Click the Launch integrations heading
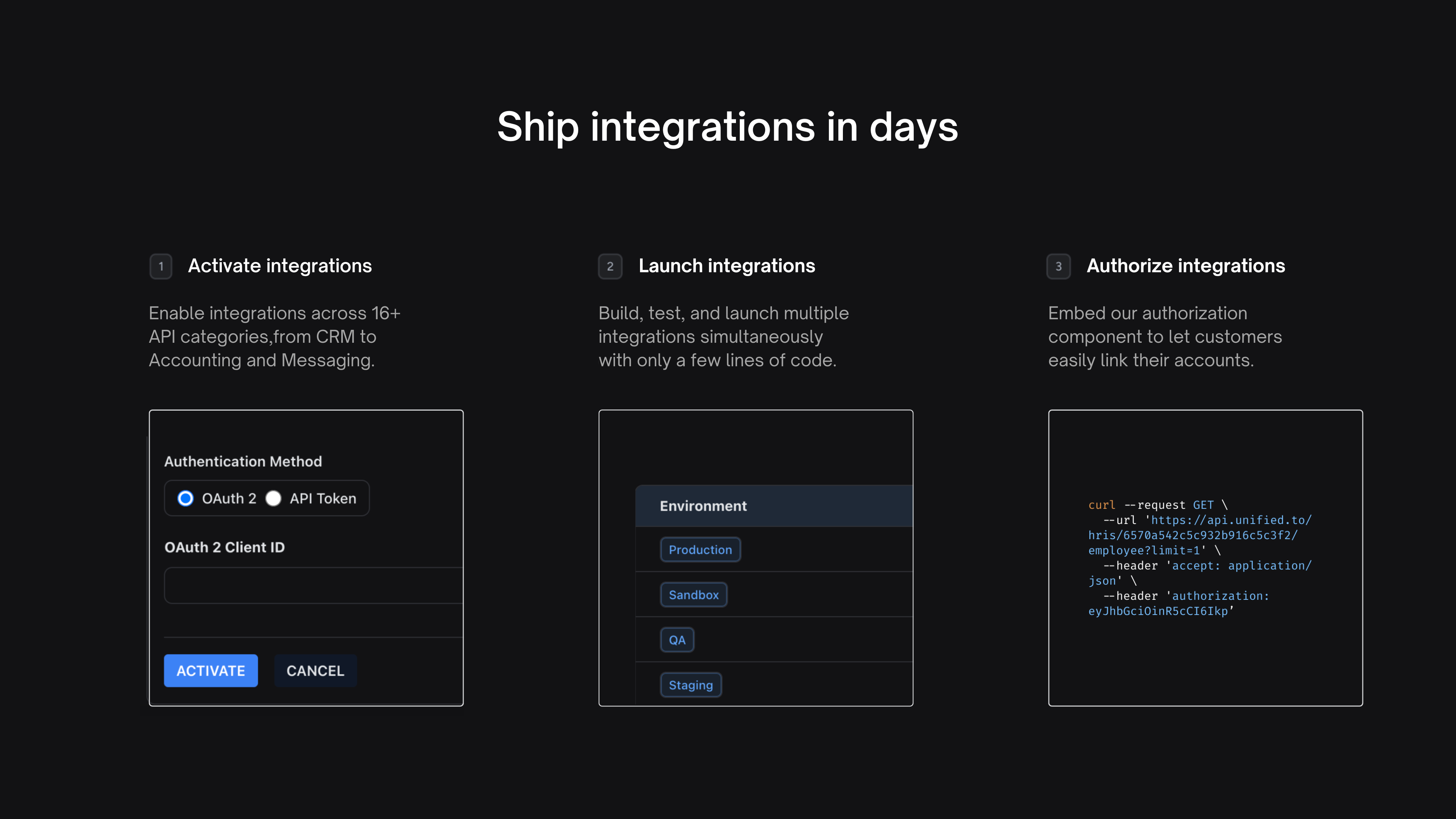Viewport: 1456px width, 819px height. point(726,266)
